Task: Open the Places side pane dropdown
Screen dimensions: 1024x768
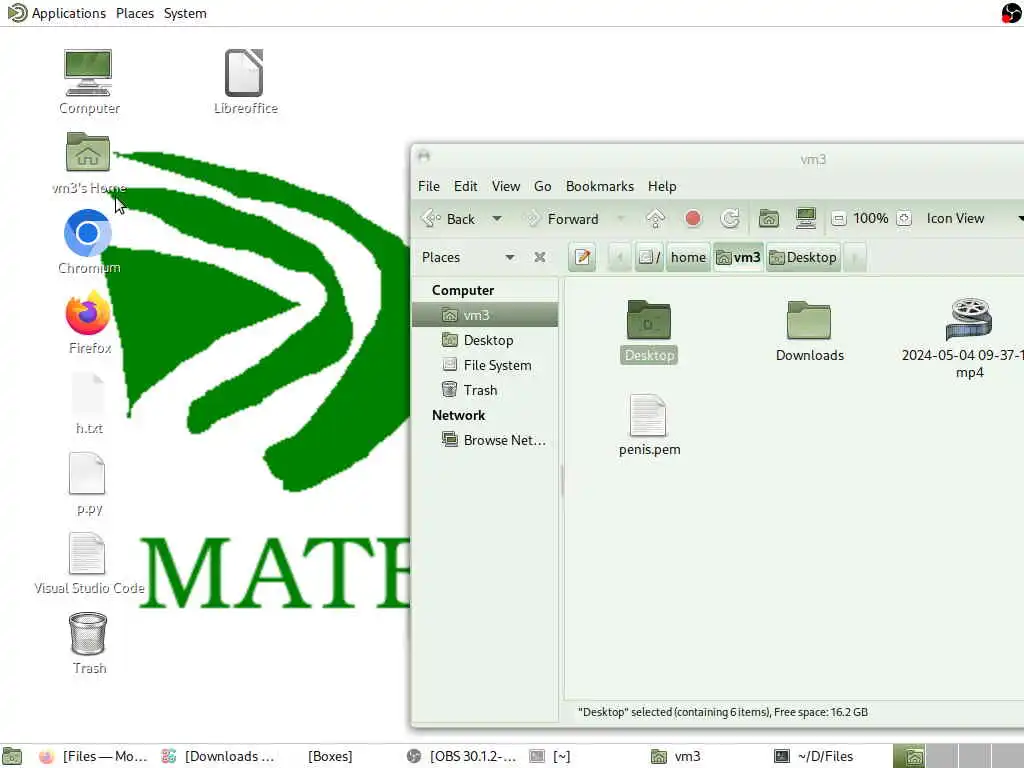Action: pyautogui.click(x=509, y=257)
